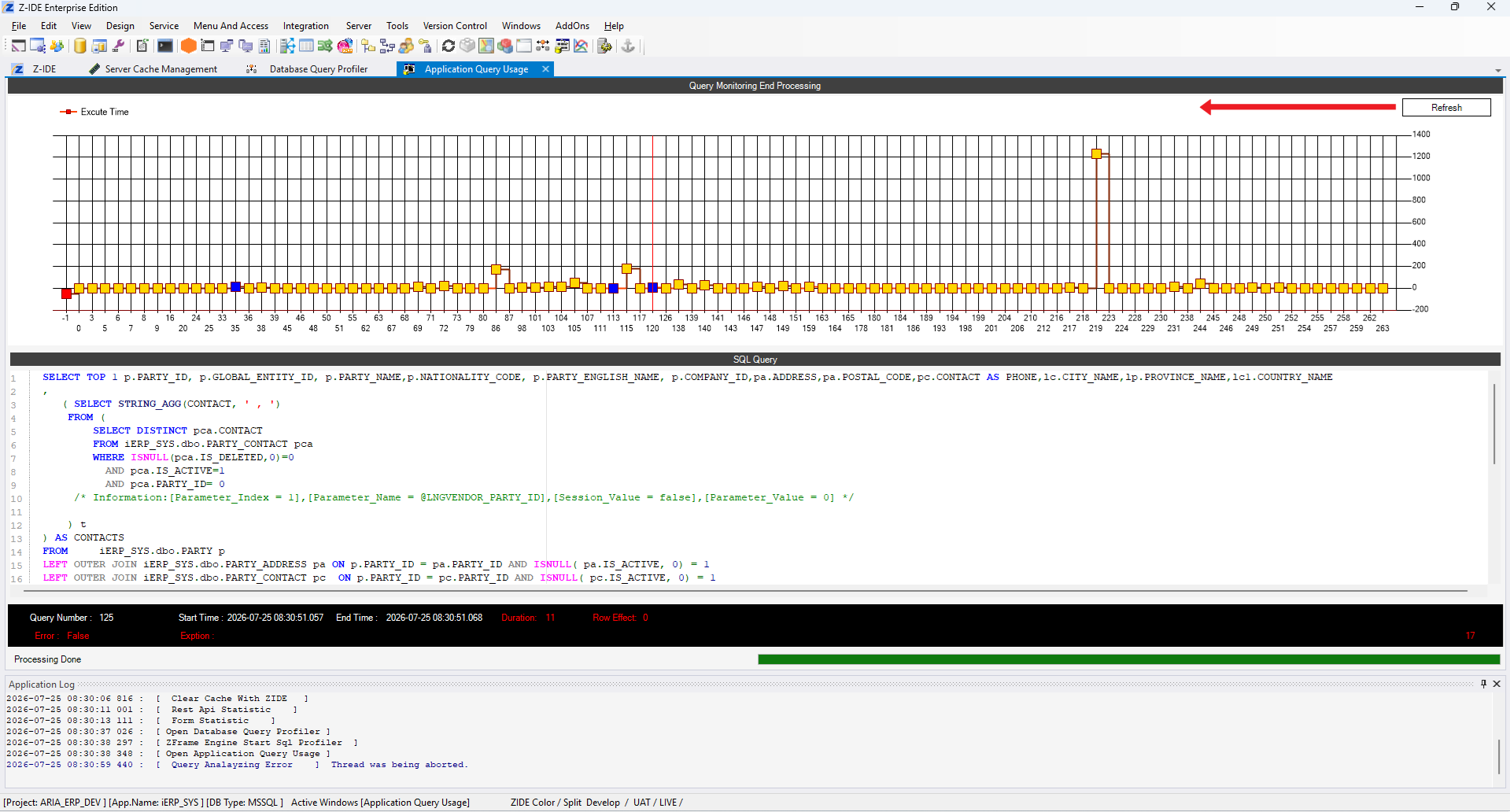The width and height of the screenshot is (1510, 812).
Task: Close the Application Log panel
Action: click(x=1497, y=684)
